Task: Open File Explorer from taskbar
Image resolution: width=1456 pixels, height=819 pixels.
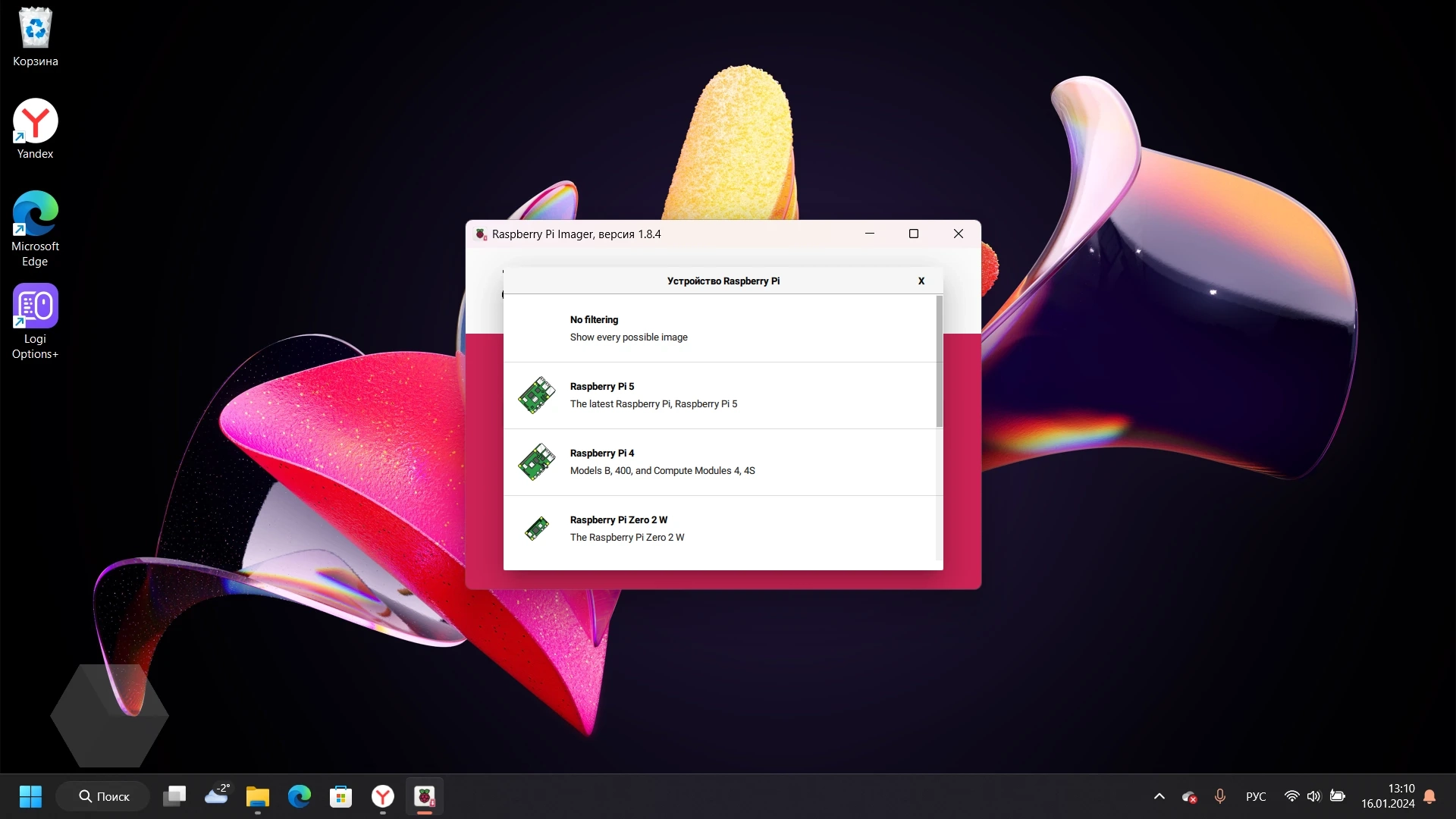Action: (x=258, y=796)
